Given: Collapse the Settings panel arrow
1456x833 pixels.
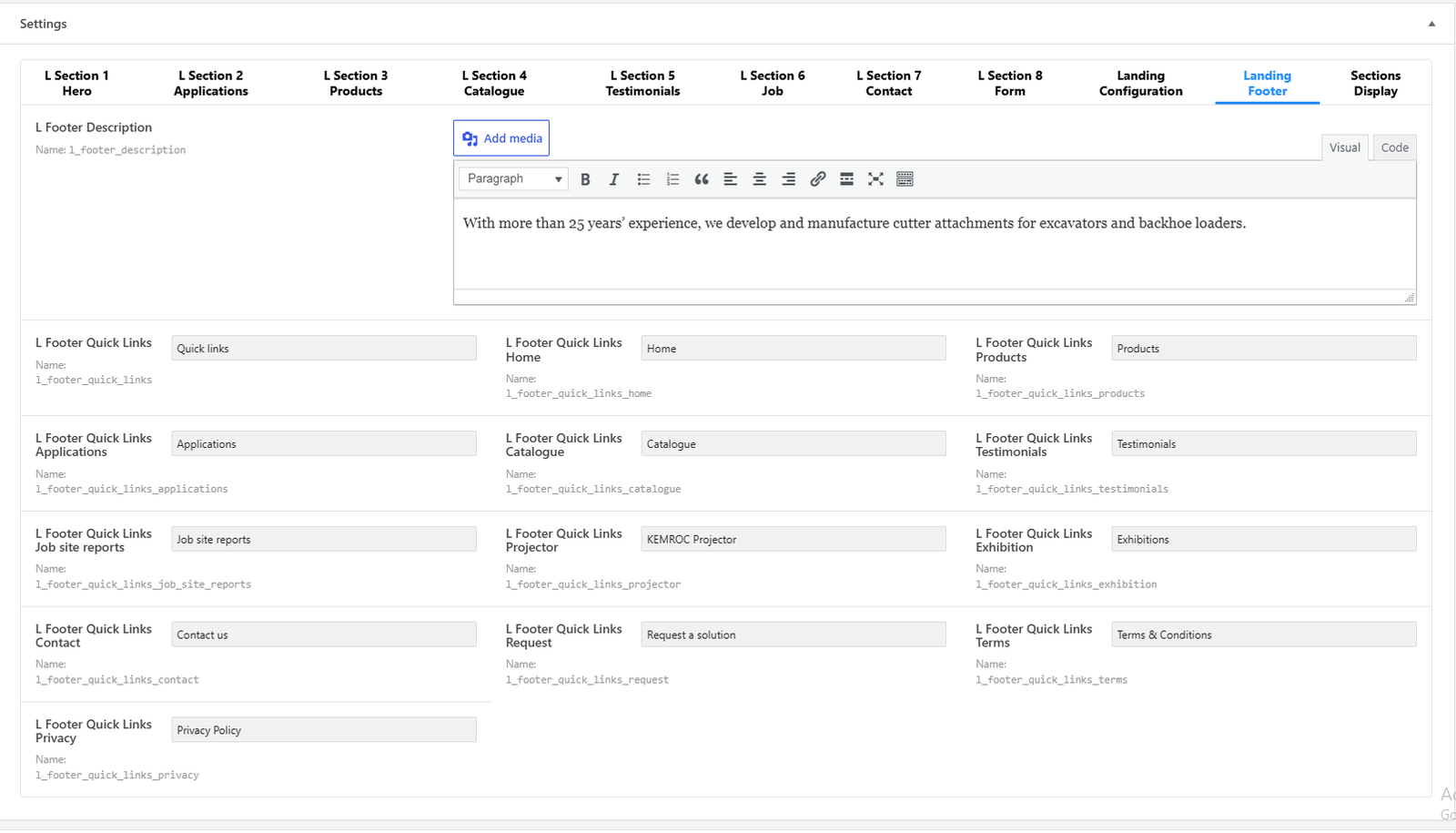Looking at the screenshot, I should click(x=1431, y=24).
